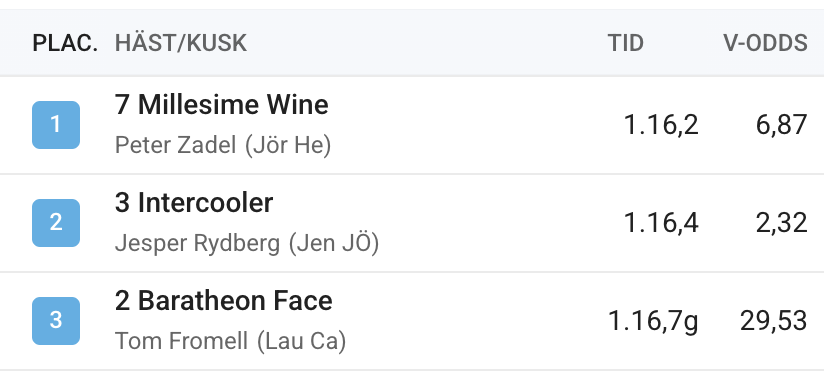Click the TID column header
This screenshot has width=824, height=372.
[625, 43]
